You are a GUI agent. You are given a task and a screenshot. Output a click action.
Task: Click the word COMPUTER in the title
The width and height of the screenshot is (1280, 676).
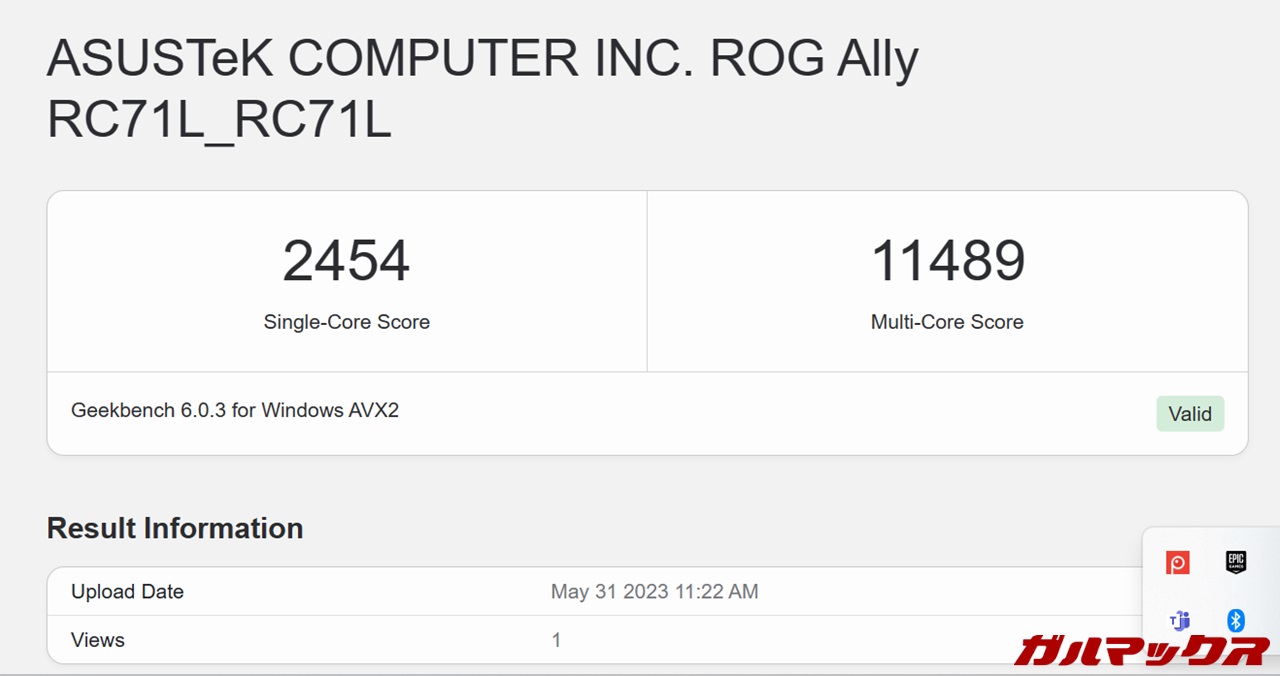tap(433, 60)
